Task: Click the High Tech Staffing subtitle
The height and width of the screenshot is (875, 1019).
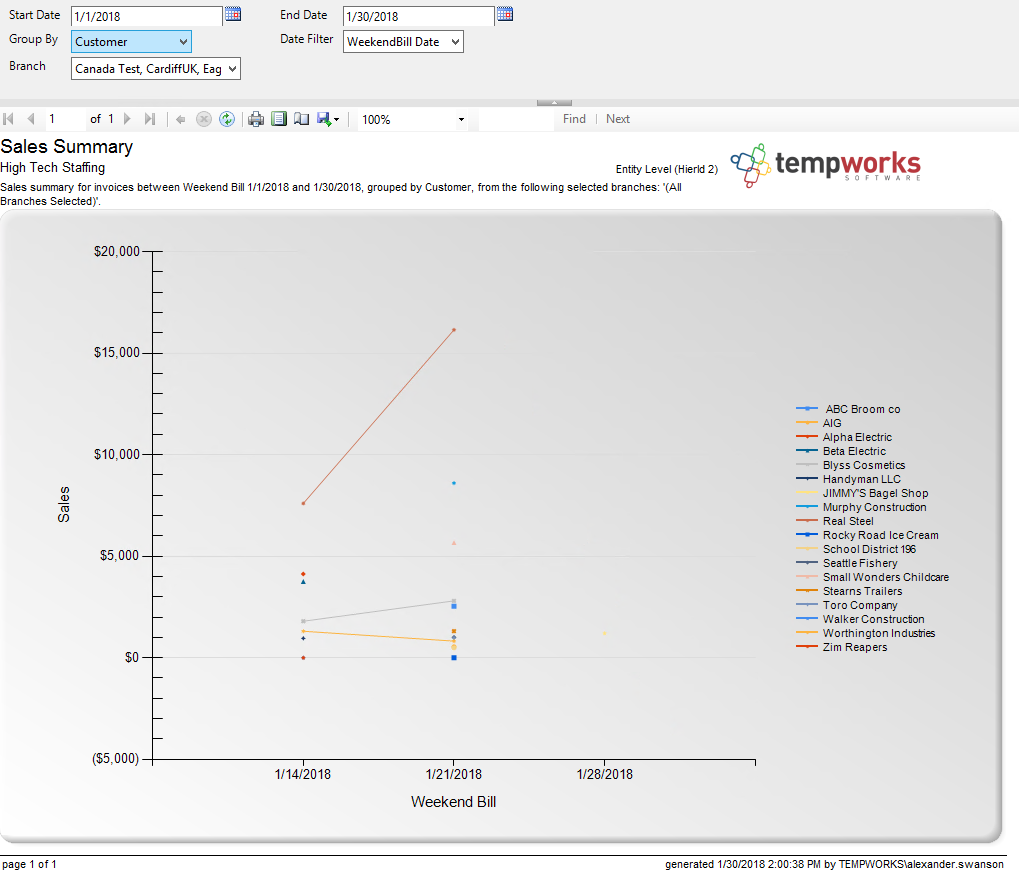Action: (x=53, y=168)
